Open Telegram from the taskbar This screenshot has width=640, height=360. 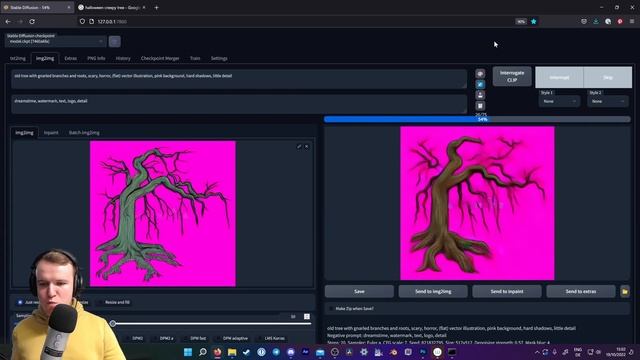tap(276, 352)
